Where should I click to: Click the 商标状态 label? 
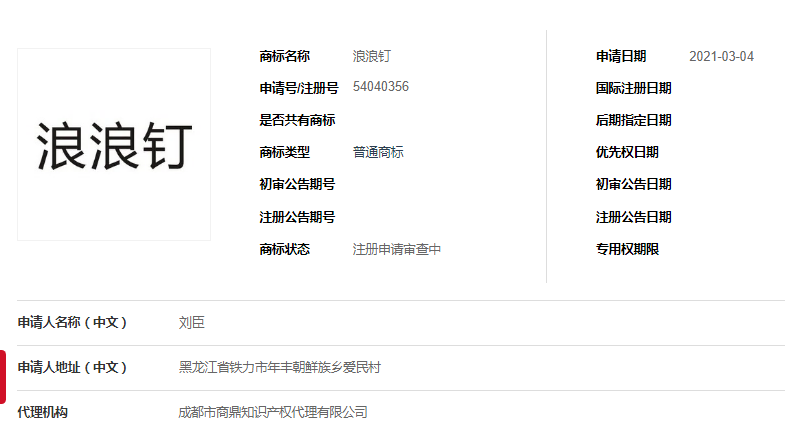tap(284, 249)
